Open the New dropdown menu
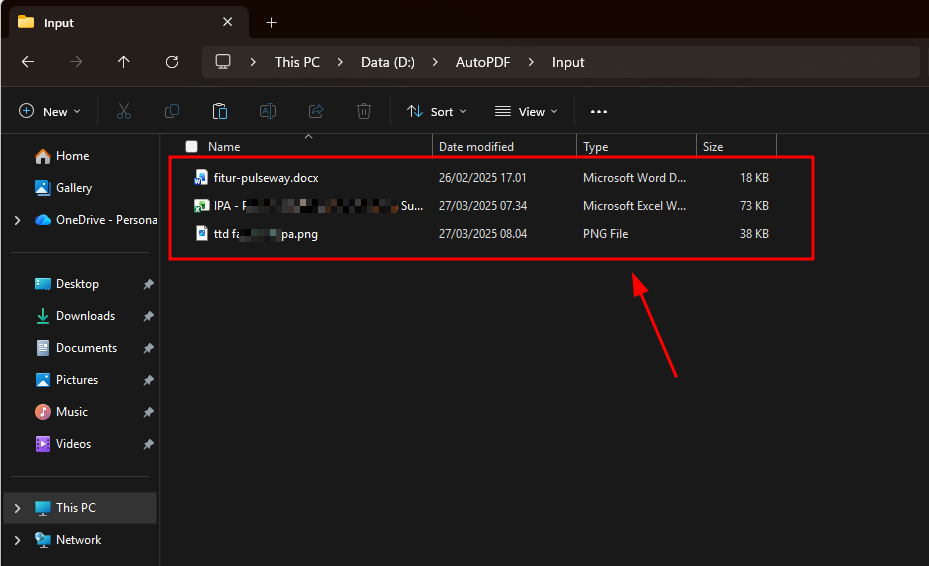The image size is (929, 566). pyautogui.click(x=50, y=111)
